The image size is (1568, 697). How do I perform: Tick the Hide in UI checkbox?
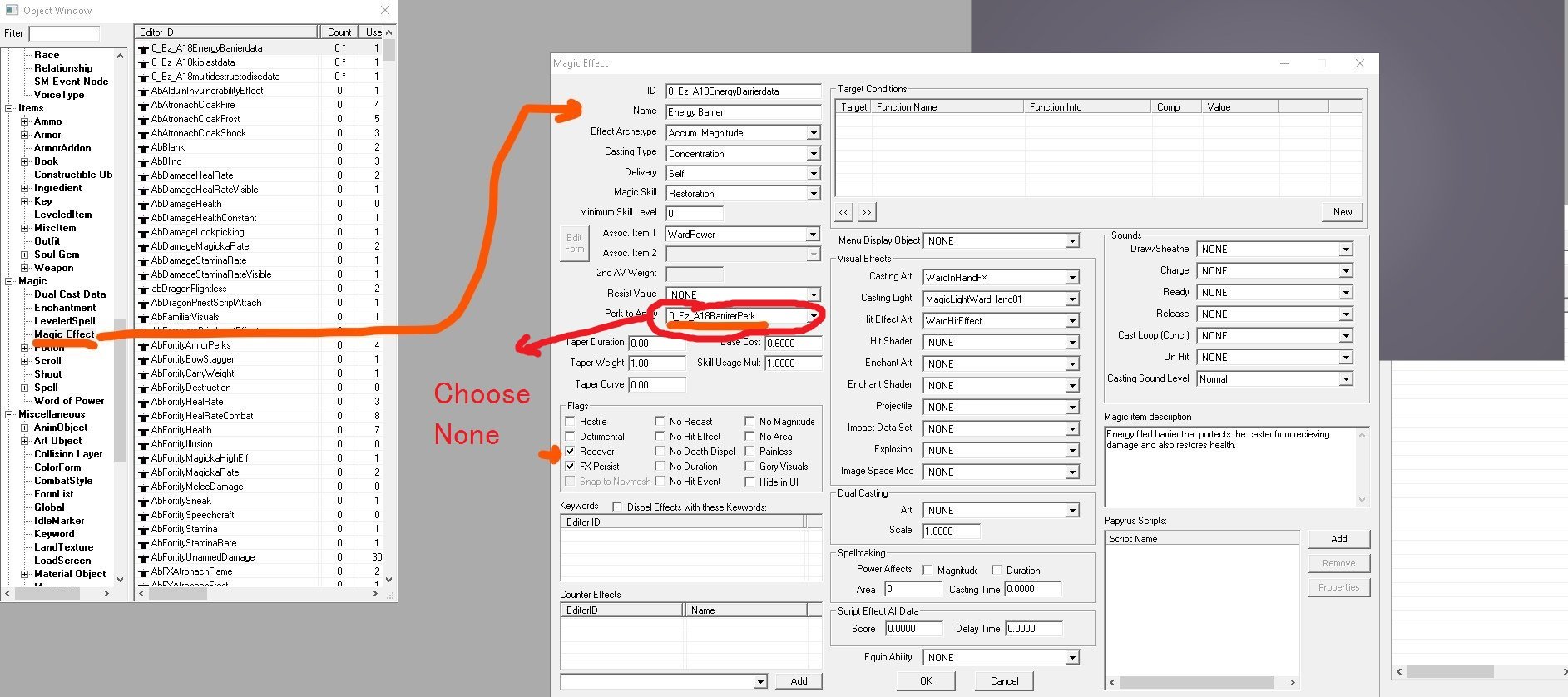[x=749, y=482]
